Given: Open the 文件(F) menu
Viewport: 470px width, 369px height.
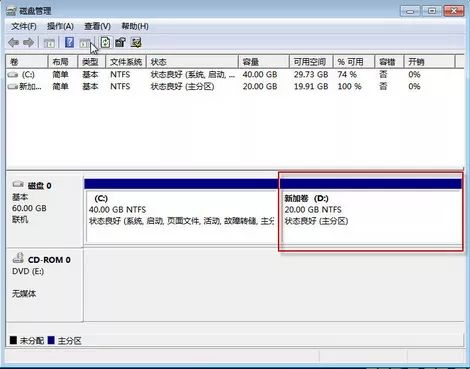Looking at the screenshot, I should (x=24, y=26).
